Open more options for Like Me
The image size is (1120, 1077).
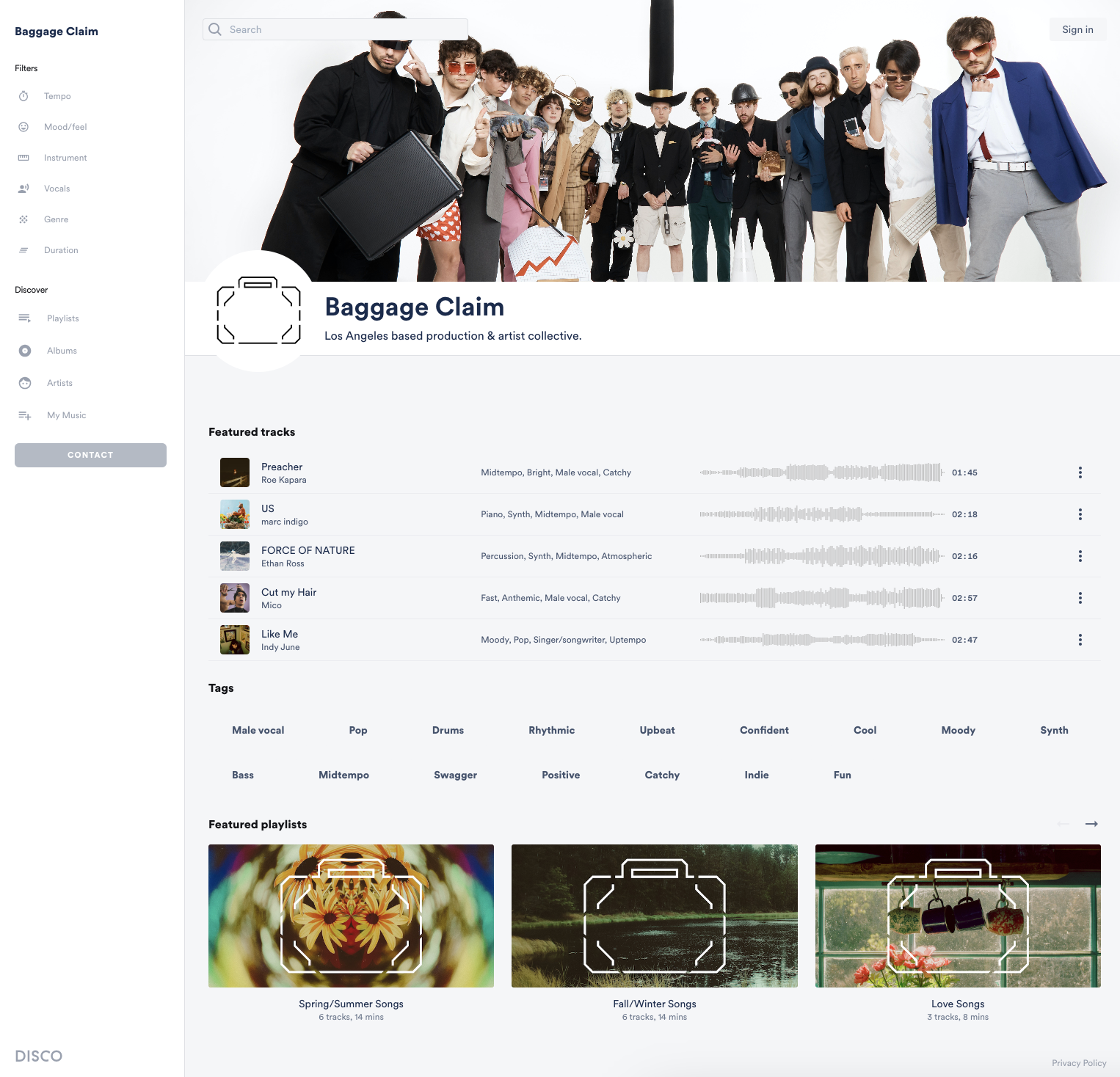(x=1080, y=640)
